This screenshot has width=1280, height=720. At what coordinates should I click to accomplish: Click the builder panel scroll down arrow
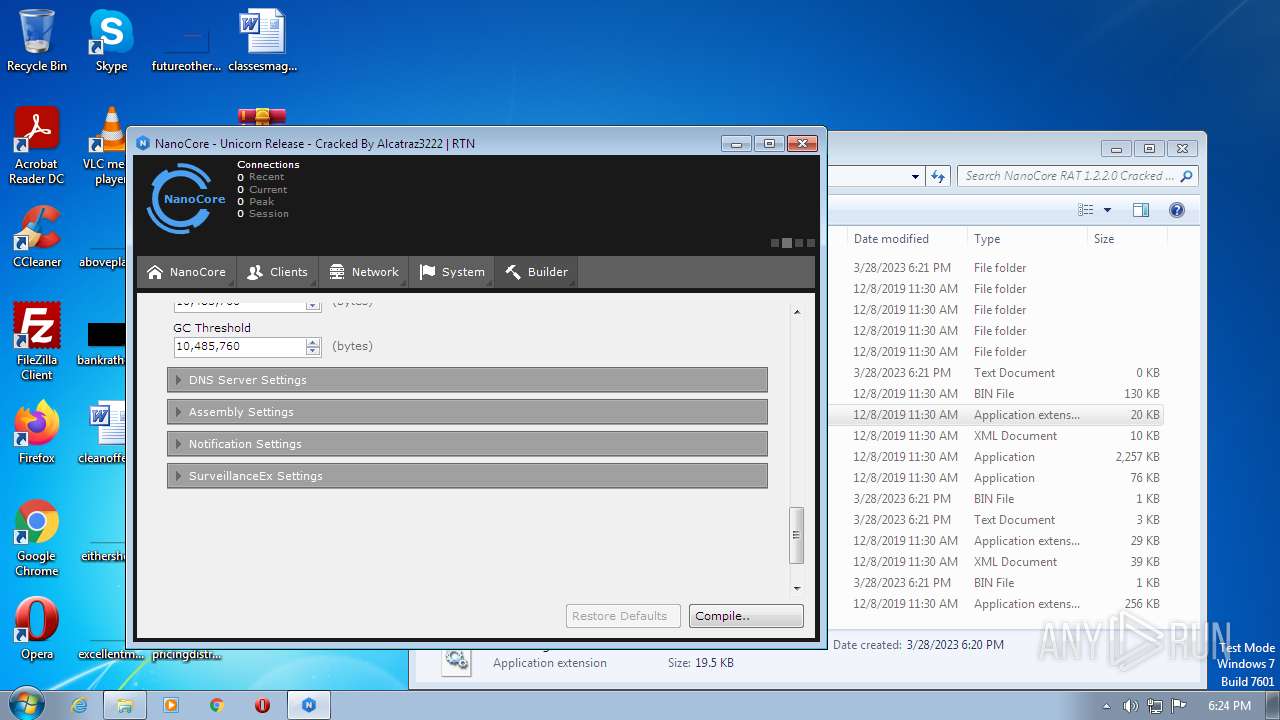pyautogui.click(x=797, y=589)
